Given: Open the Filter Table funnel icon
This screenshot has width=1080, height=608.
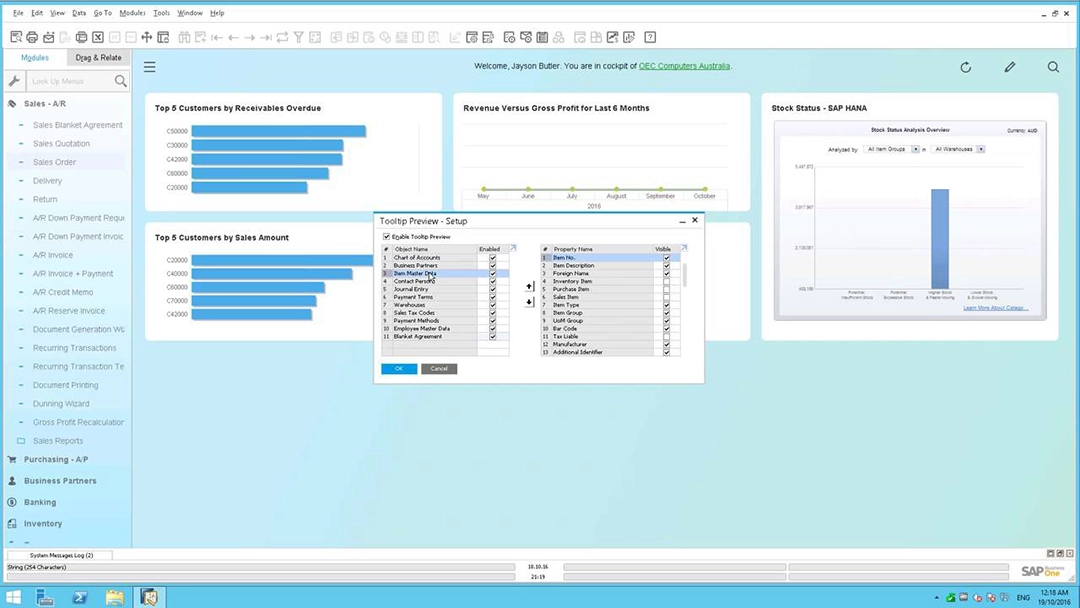Looking at the screenshot, I should tap(299, 37).
